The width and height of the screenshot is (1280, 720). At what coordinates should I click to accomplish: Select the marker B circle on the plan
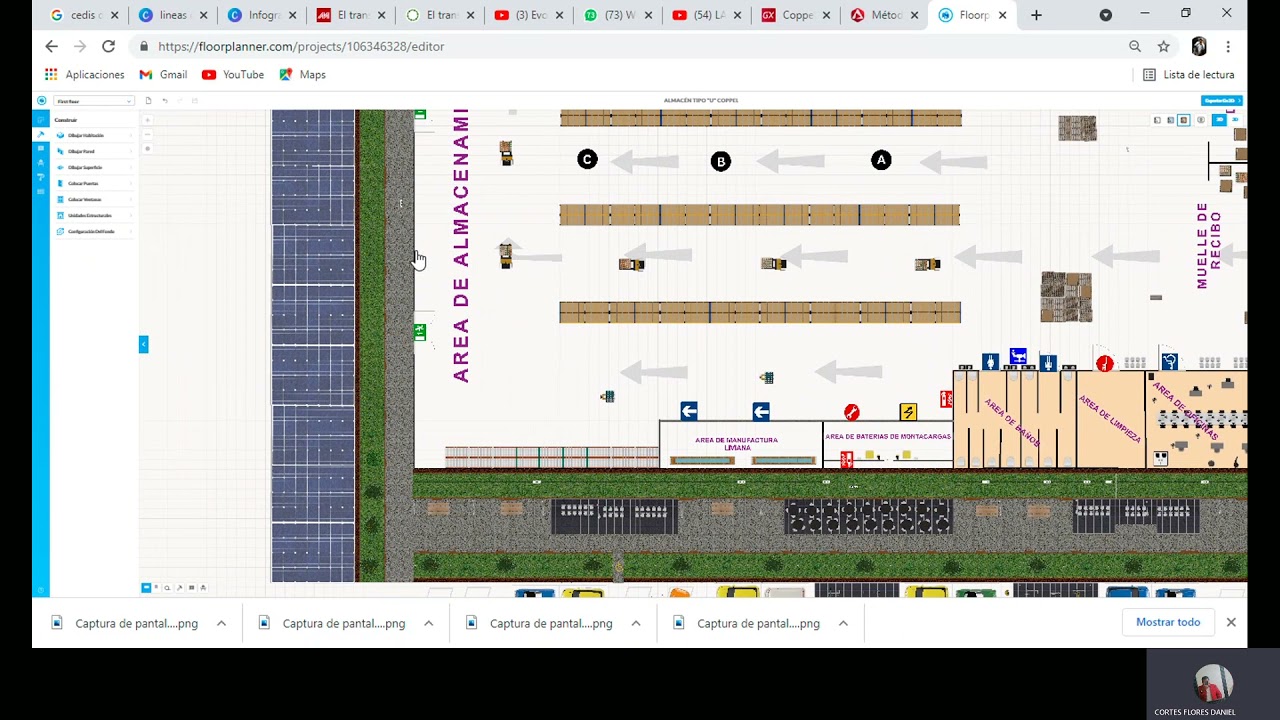[721, 161]
